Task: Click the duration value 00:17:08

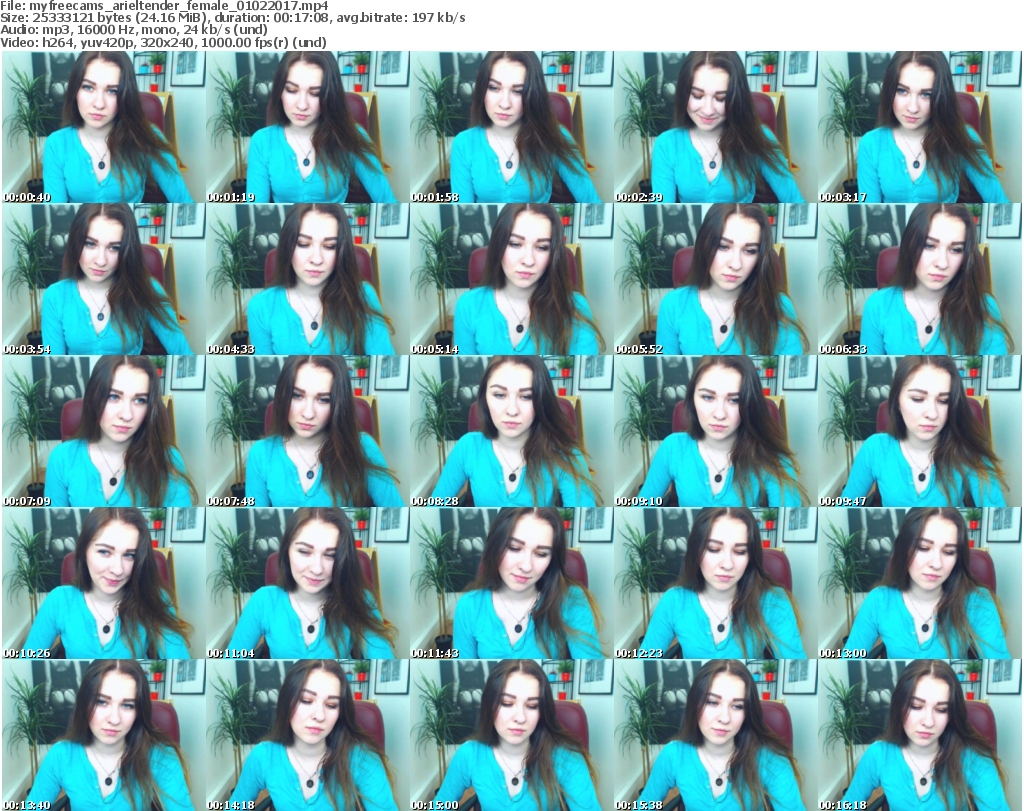Action: point(300,18)
